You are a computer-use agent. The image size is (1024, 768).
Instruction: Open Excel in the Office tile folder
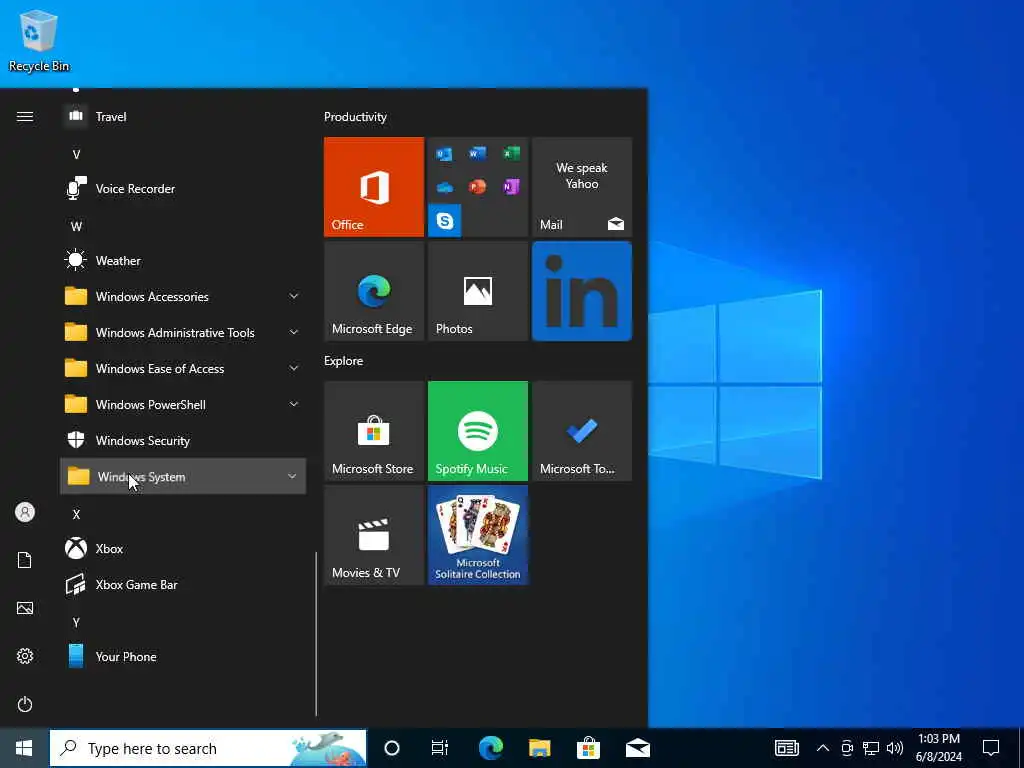(511, 154)
